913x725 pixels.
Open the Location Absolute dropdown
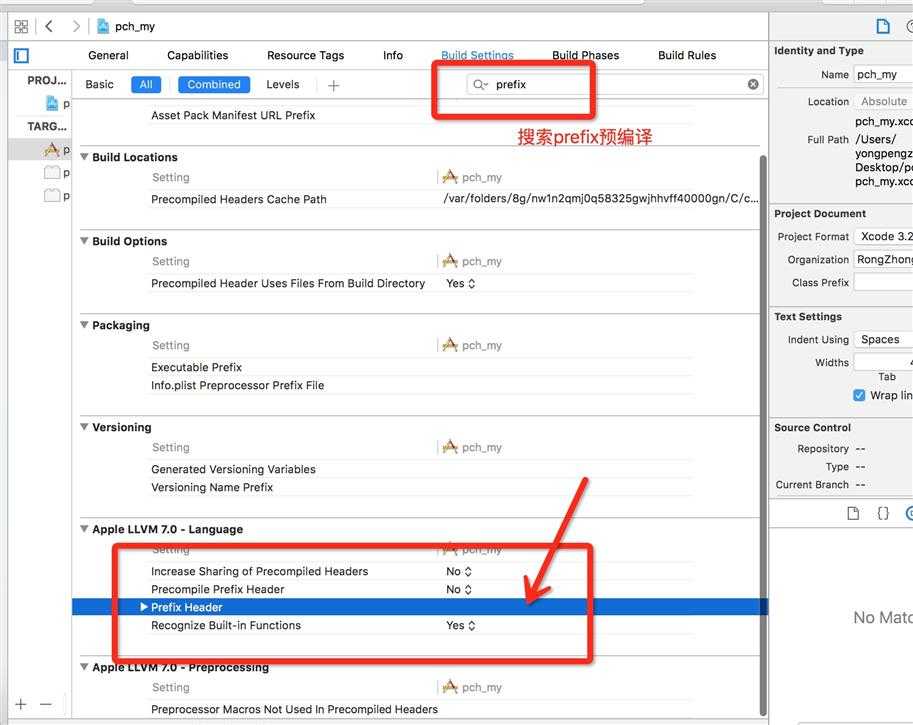pyautogui.click(x=883, y=101)
